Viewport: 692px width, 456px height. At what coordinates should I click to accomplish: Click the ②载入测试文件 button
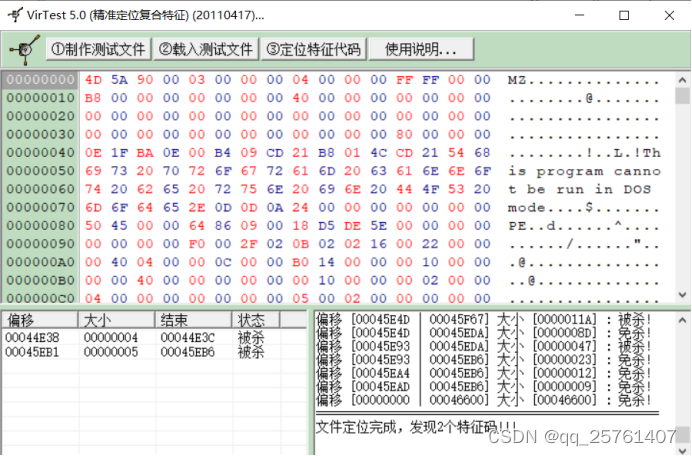point(206,49)
